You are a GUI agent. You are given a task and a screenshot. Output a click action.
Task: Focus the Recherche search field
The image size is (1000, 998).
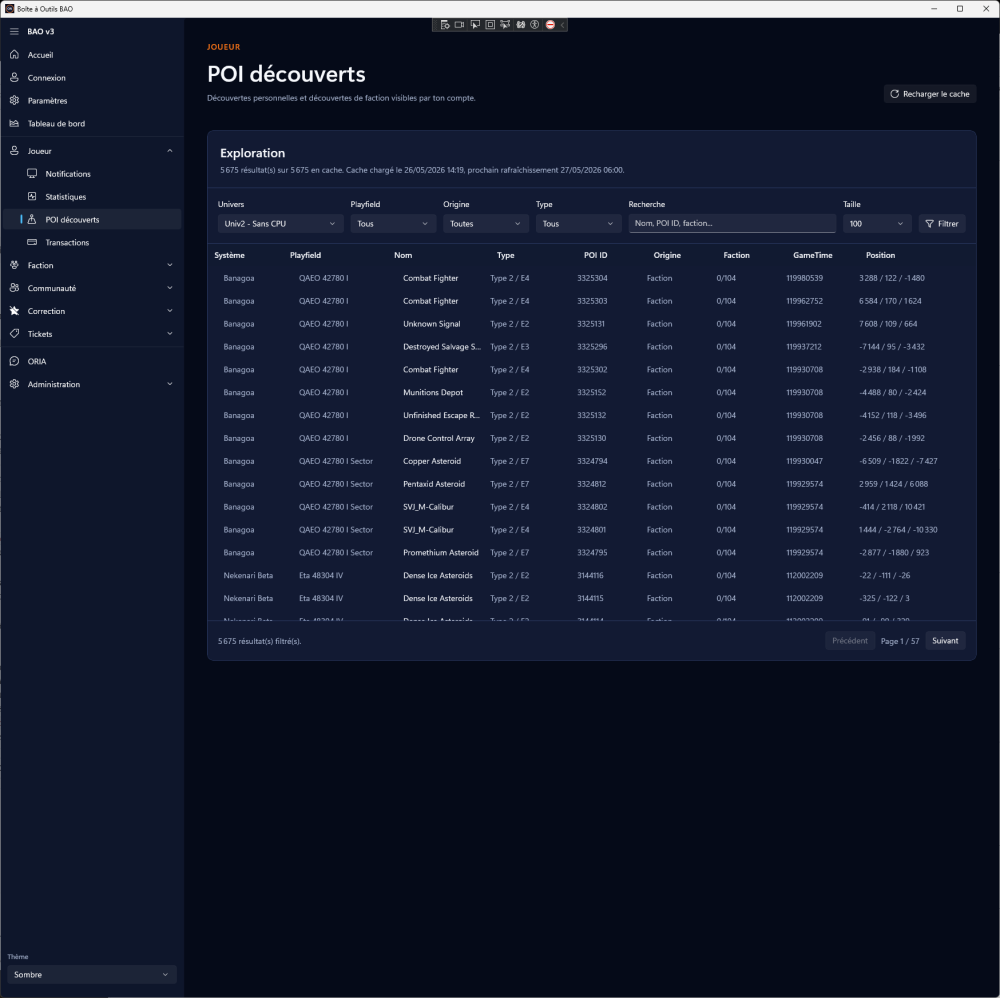pyautogui.click(x=732, y=223)
